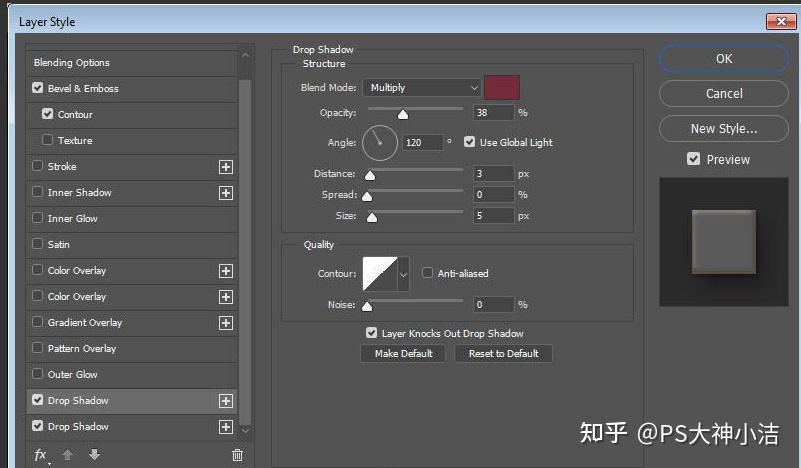Open the dark red shadow color swatch
This screenshot has height=468, width=801.
point(502,87)
